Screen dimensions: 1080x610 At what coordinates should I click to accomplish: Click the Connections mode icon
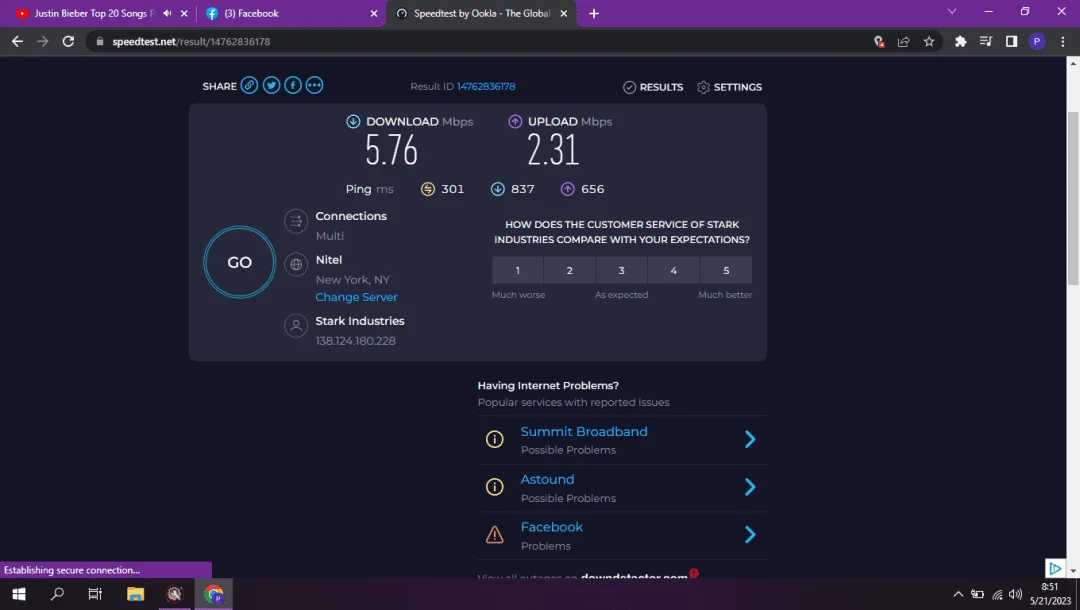(295, 221)
